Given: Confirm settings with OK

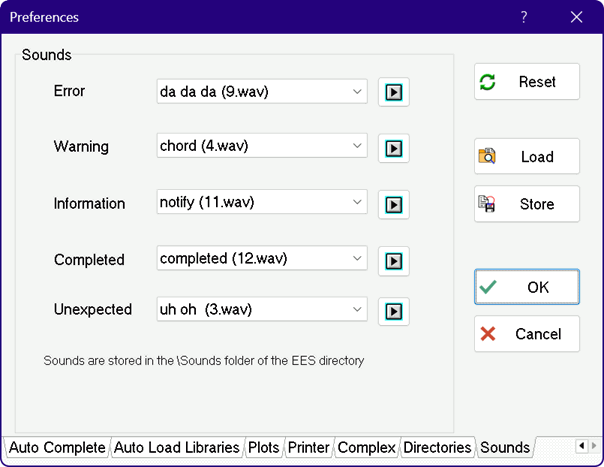Looking at the screenshot, I should coord(526,287).
